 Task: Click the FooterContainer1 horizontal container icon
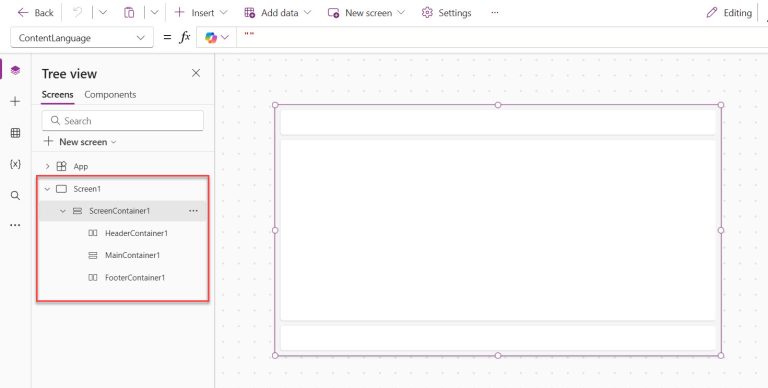(x=93, y=277)
